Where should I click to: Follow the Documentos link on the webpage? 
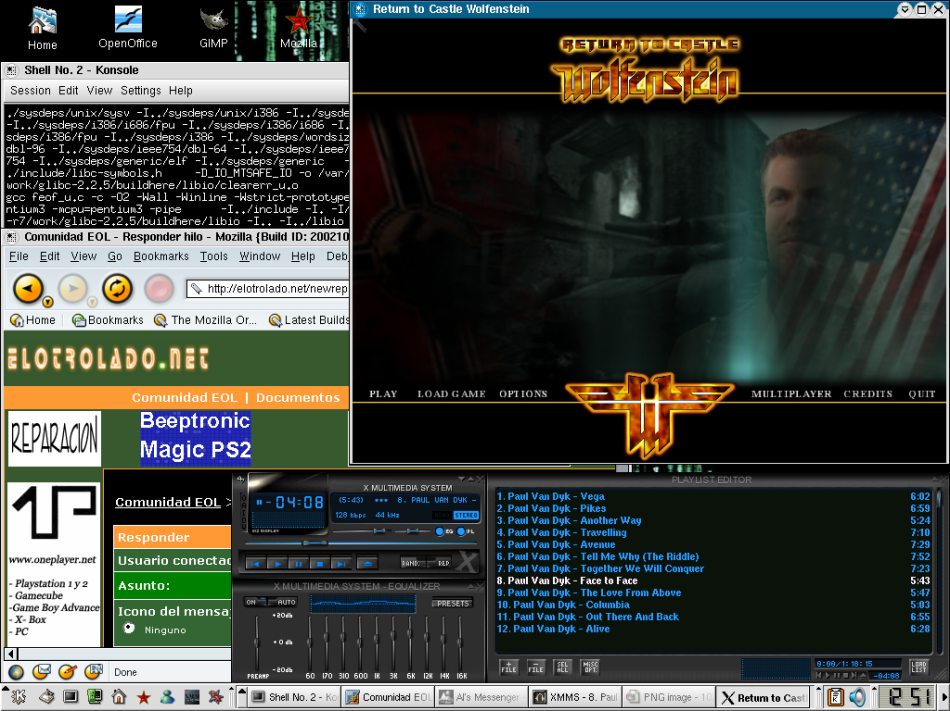click(297, 397)
